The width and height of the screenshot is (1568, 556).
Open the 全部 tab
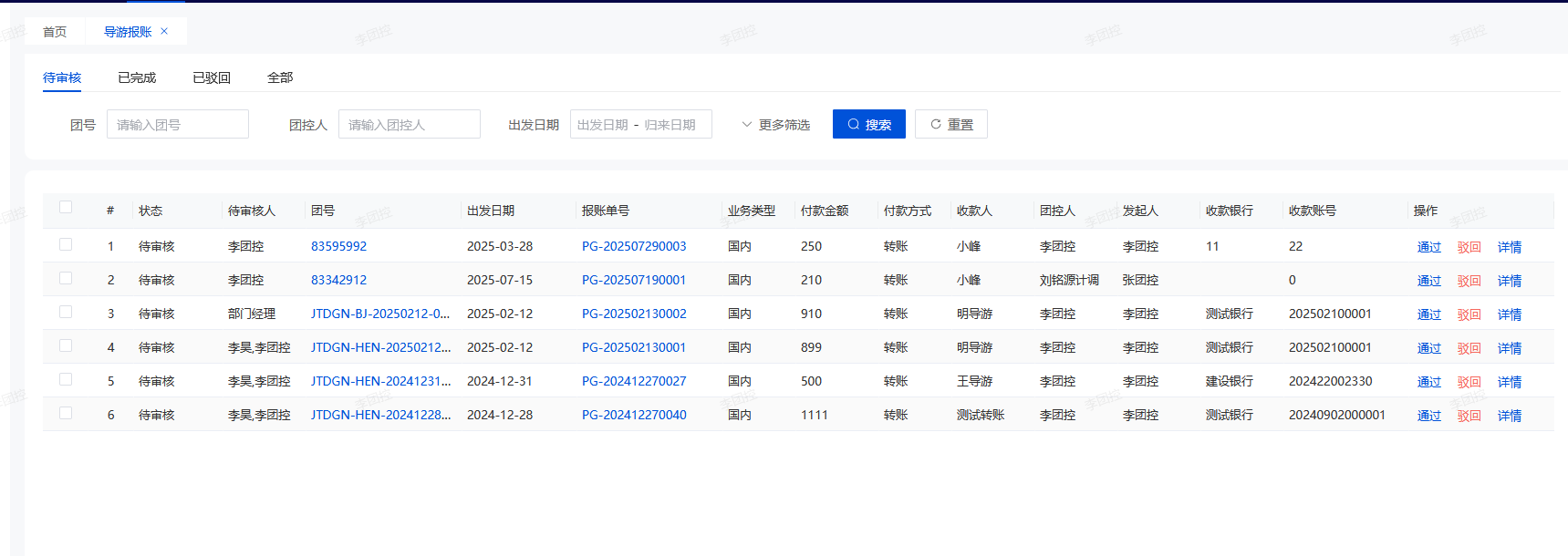pyautogui.click(x=280, y=77)
